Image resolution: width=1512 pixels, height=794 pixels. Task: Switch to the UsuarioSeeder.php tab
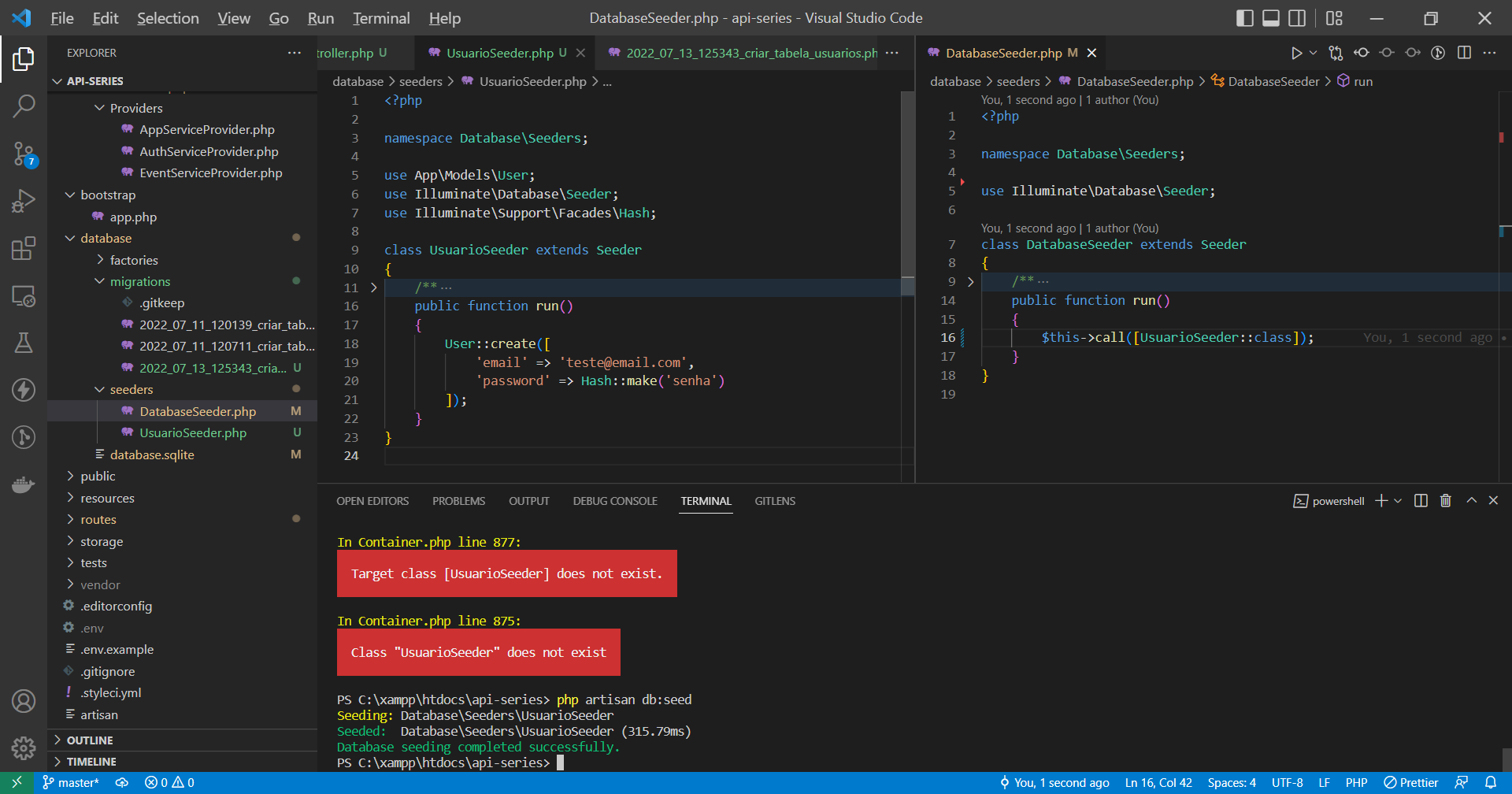(500, 53)
